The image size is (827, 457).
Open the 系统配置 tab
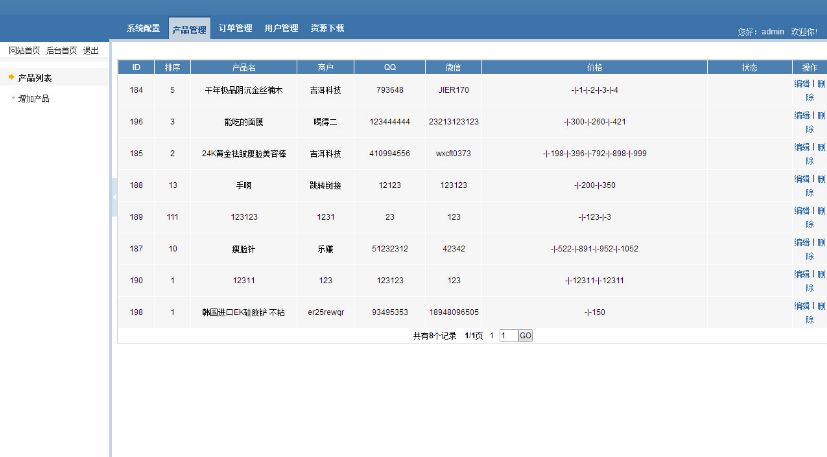pyautogui.click(x=144, y=29)
